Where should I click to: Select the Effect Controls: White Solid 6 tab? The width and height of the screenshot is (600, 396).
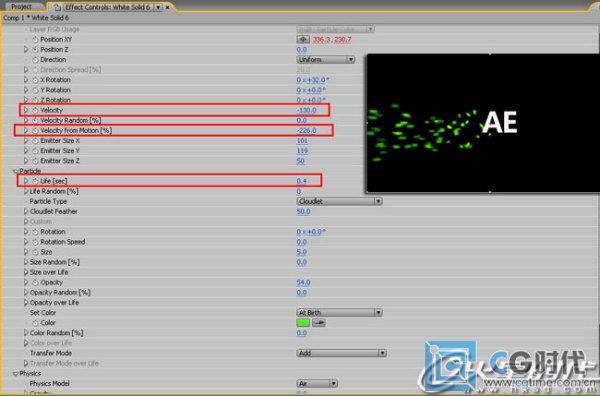(107, 7)
